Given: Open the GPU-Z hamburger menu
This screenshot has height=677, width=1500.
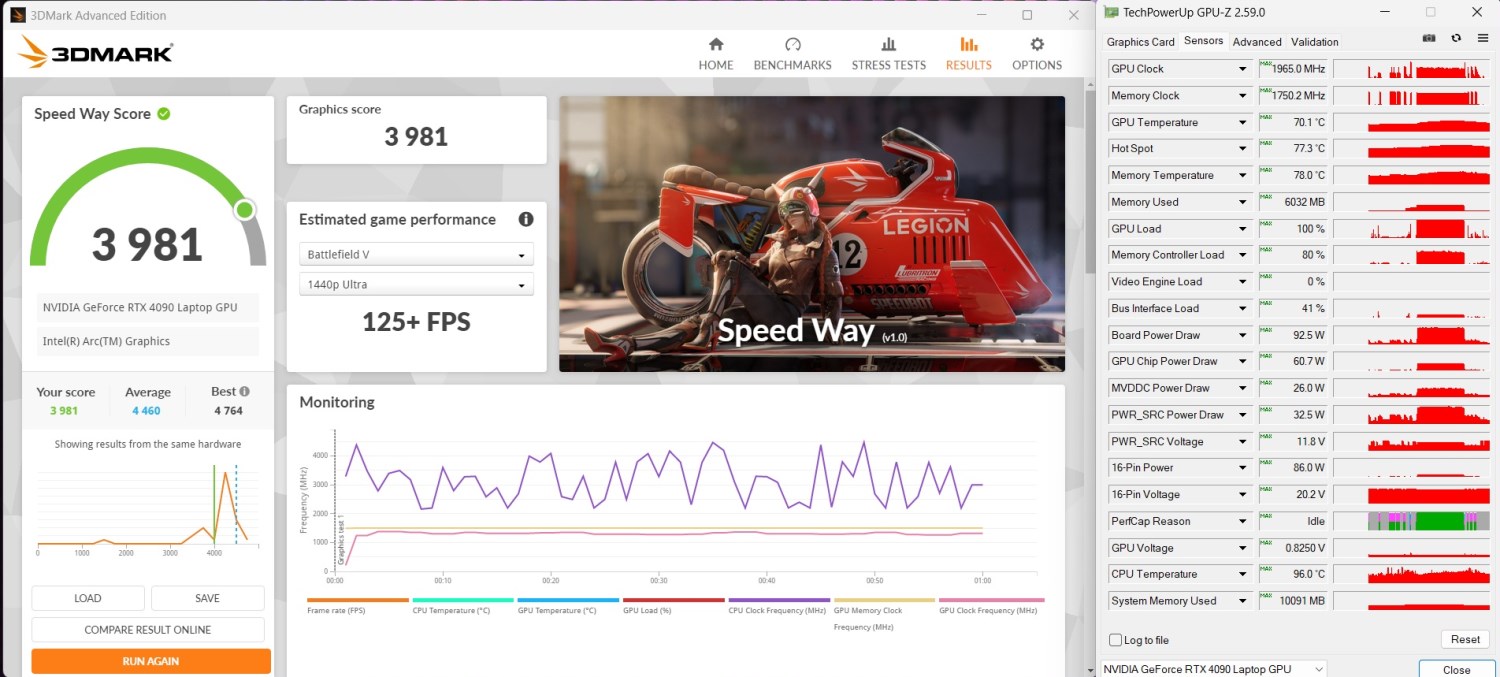Looking at the screenshot, I should coord(1481,38).
